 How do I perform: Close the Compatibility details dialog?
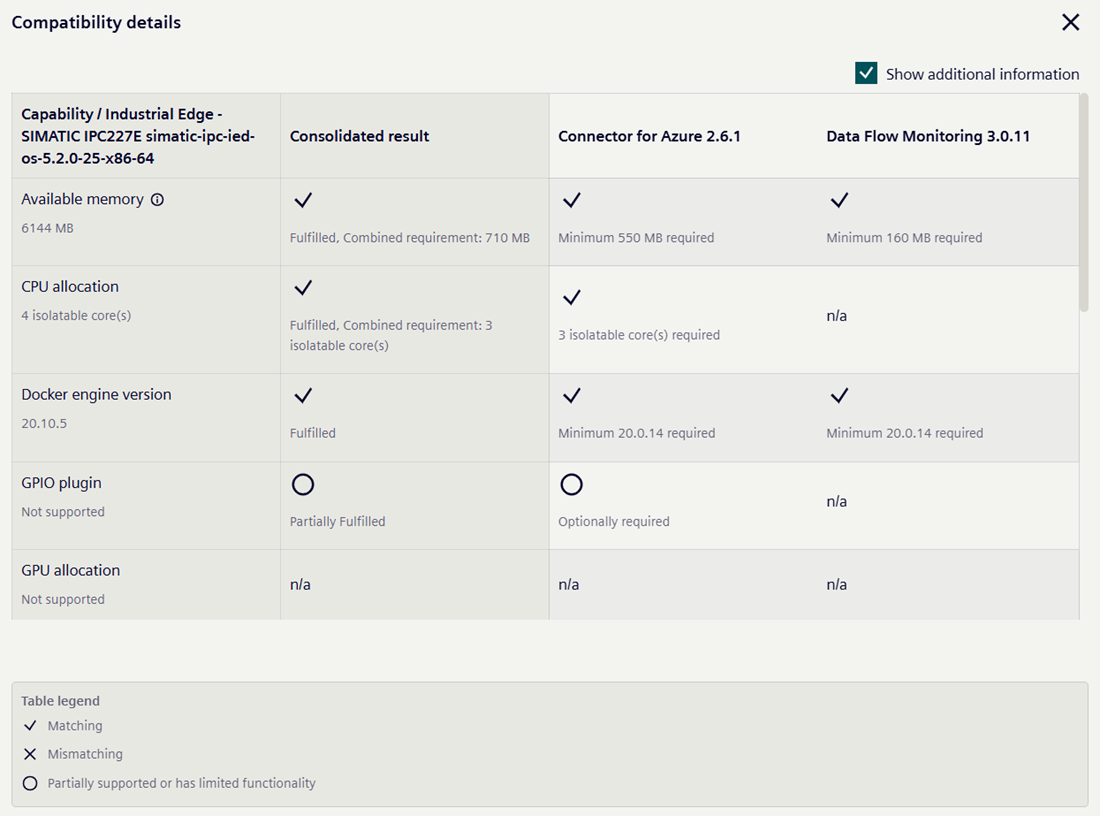[1071, 22]
